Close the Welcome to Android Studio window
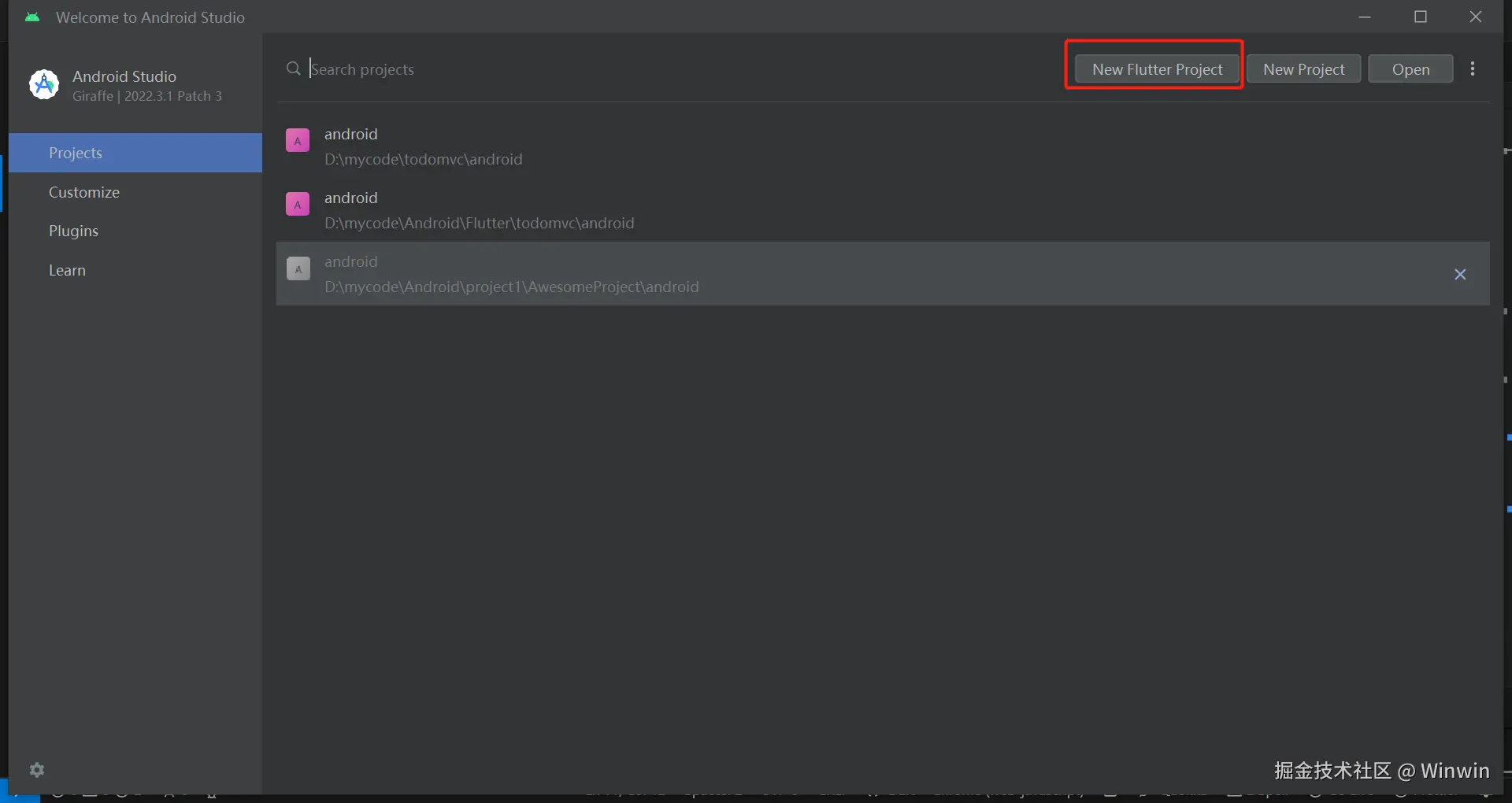This screenshot has width=1512, height=803. pos(1476,17)
